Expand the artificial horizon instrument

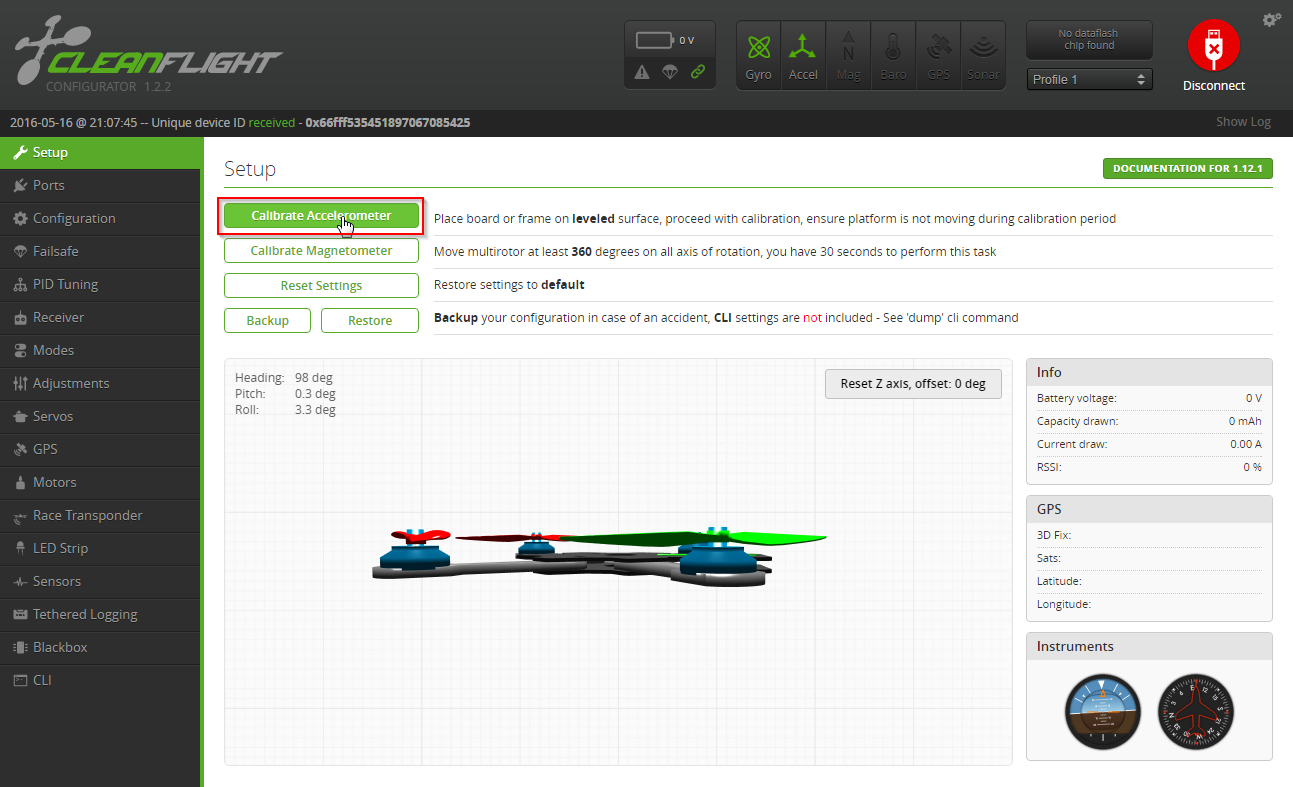(1102, 712)
